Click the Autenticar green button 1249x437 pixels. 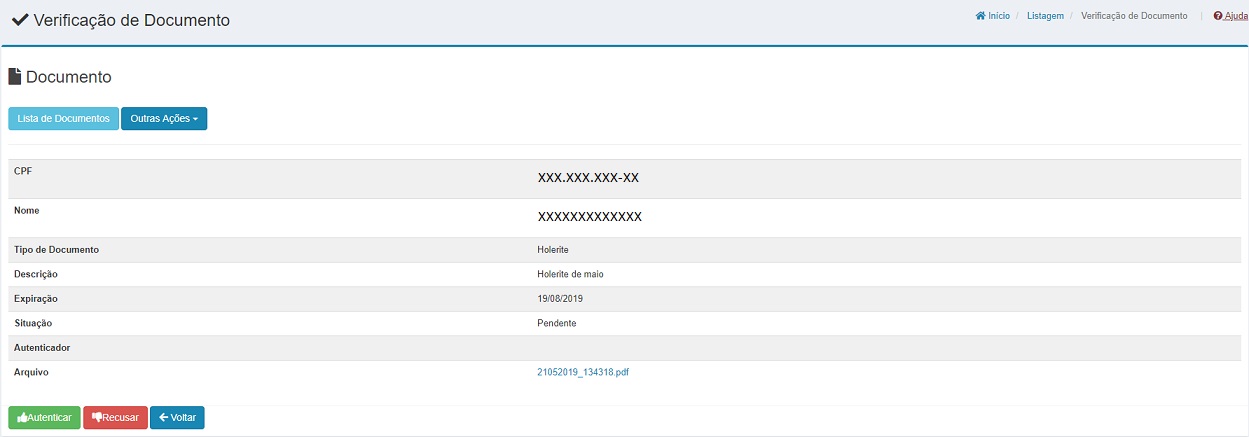44,417
